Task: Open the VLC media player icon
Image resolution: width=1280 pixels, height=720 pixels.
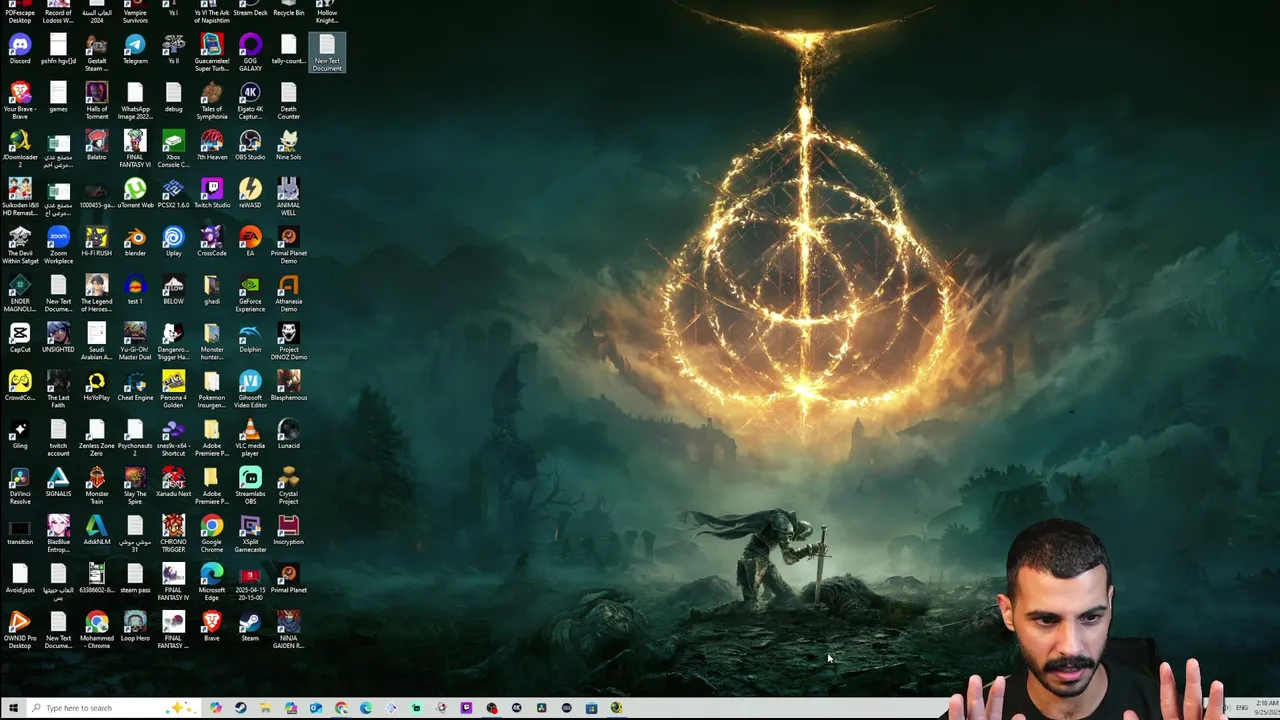Action: 250,438
